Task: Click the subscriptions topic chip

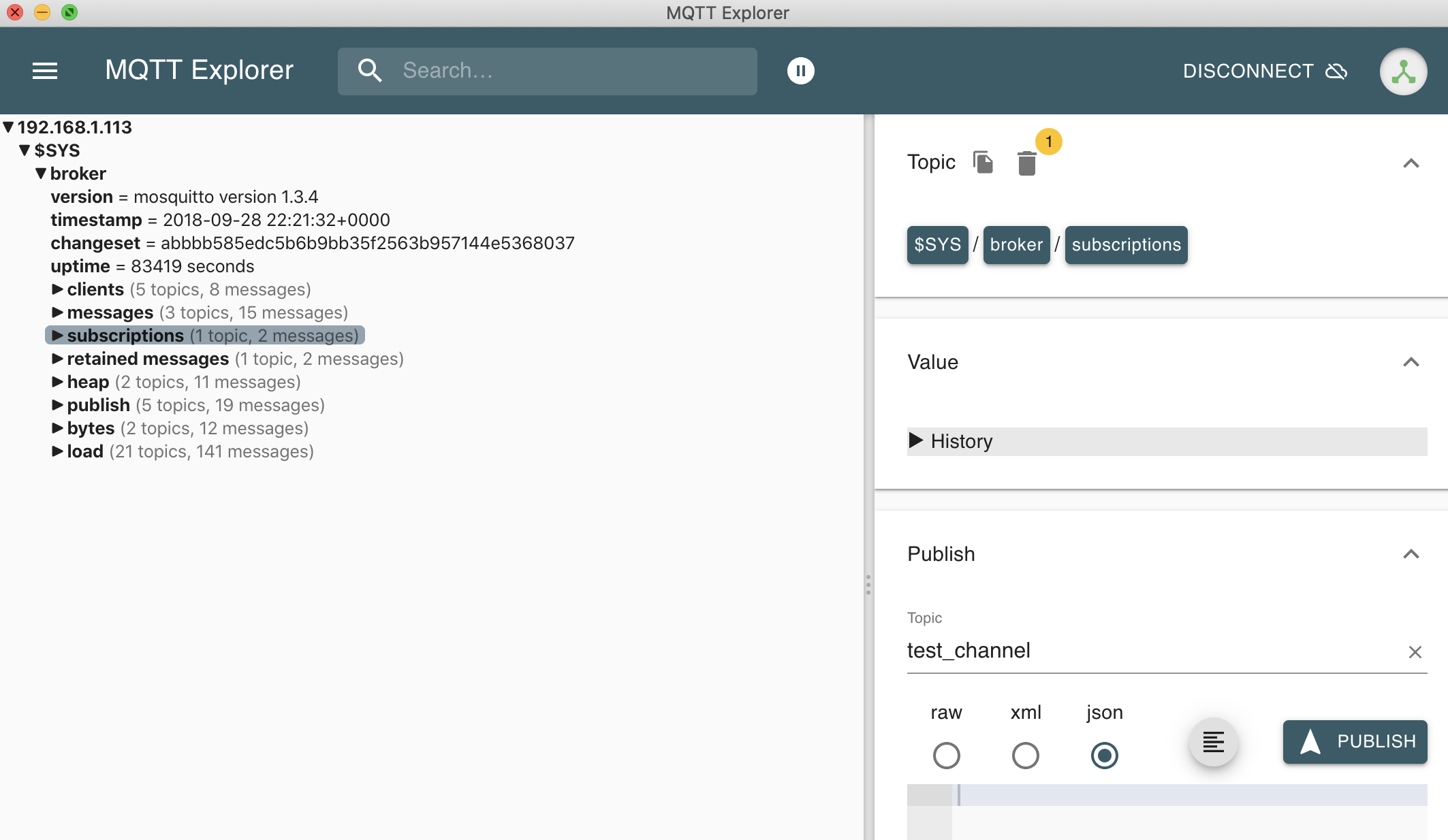Action: (1126, 244)
